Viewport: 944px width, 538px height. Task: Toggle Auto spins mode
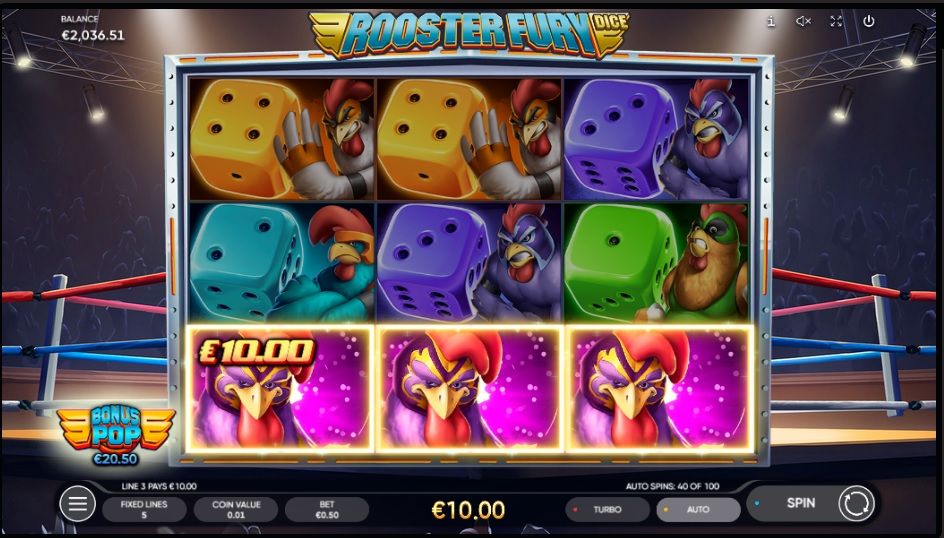[698, 510]
